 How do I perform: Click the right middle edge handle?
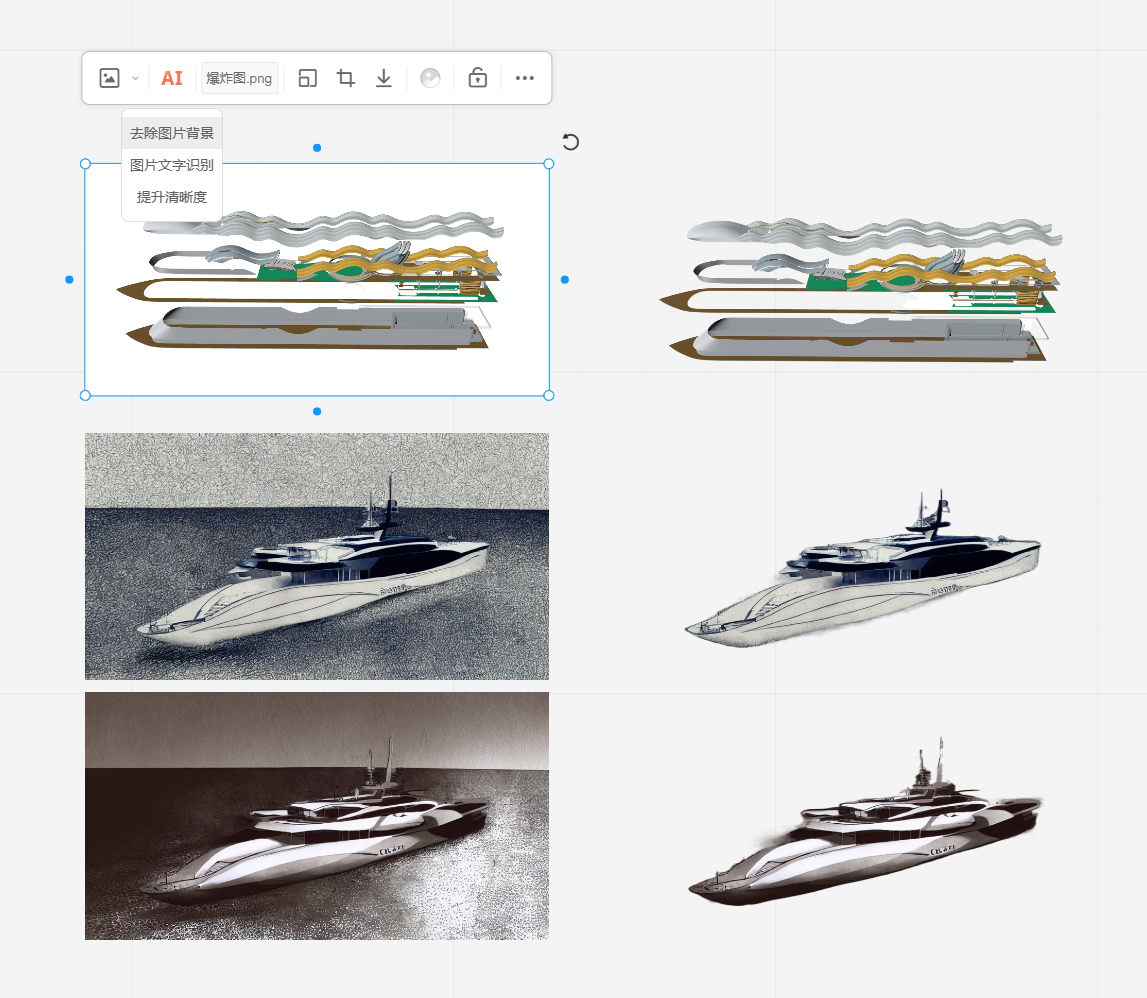click(x=565, y=279)
